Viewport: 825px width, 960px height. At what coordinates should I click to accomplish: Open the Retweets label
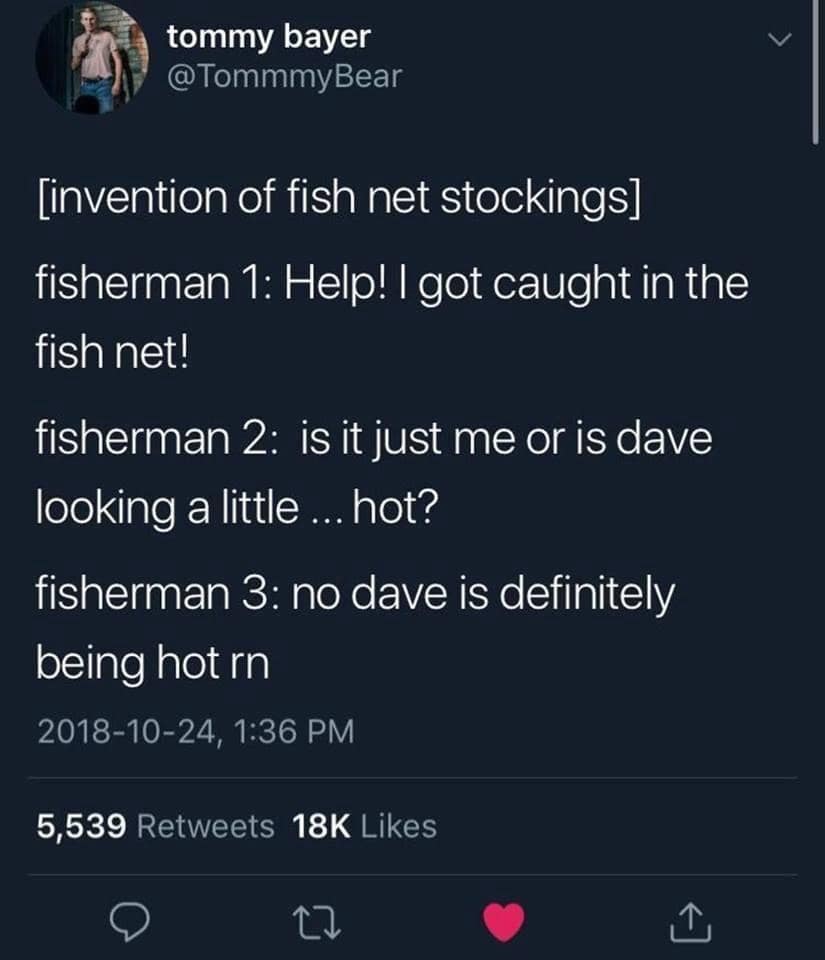(204, 826)
